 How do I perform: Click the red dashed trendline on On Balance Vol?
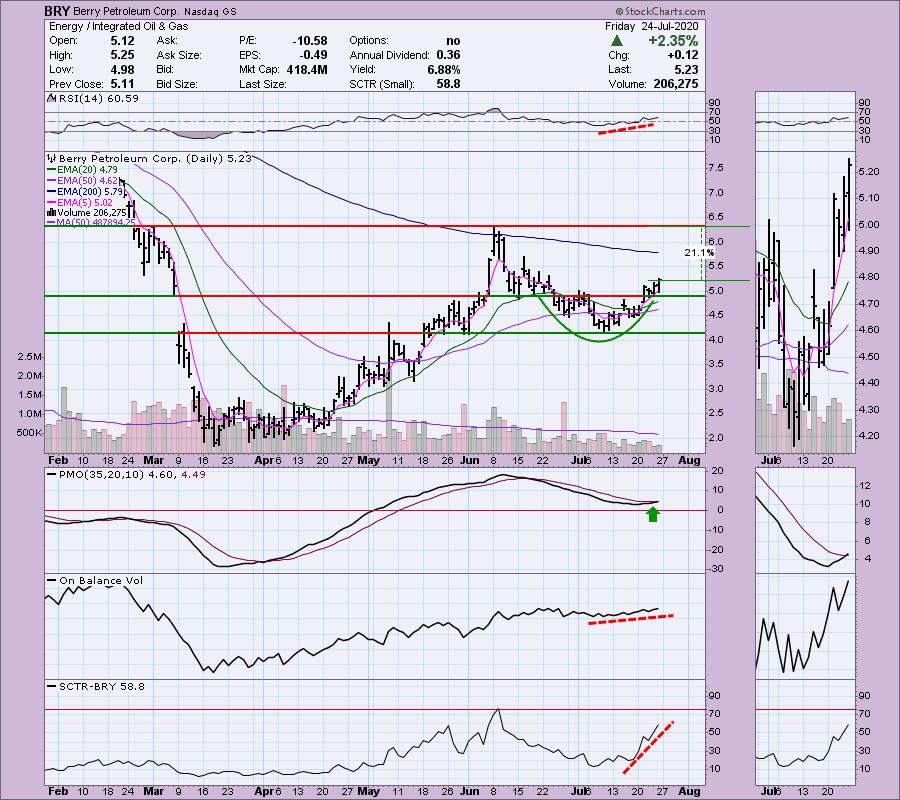(x=630, y=619)
